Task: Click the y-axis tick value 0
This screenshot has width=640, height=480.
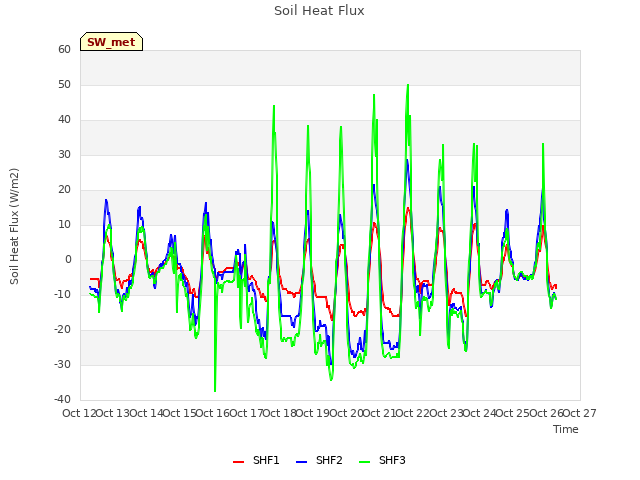Action: [x=68, y=260]
